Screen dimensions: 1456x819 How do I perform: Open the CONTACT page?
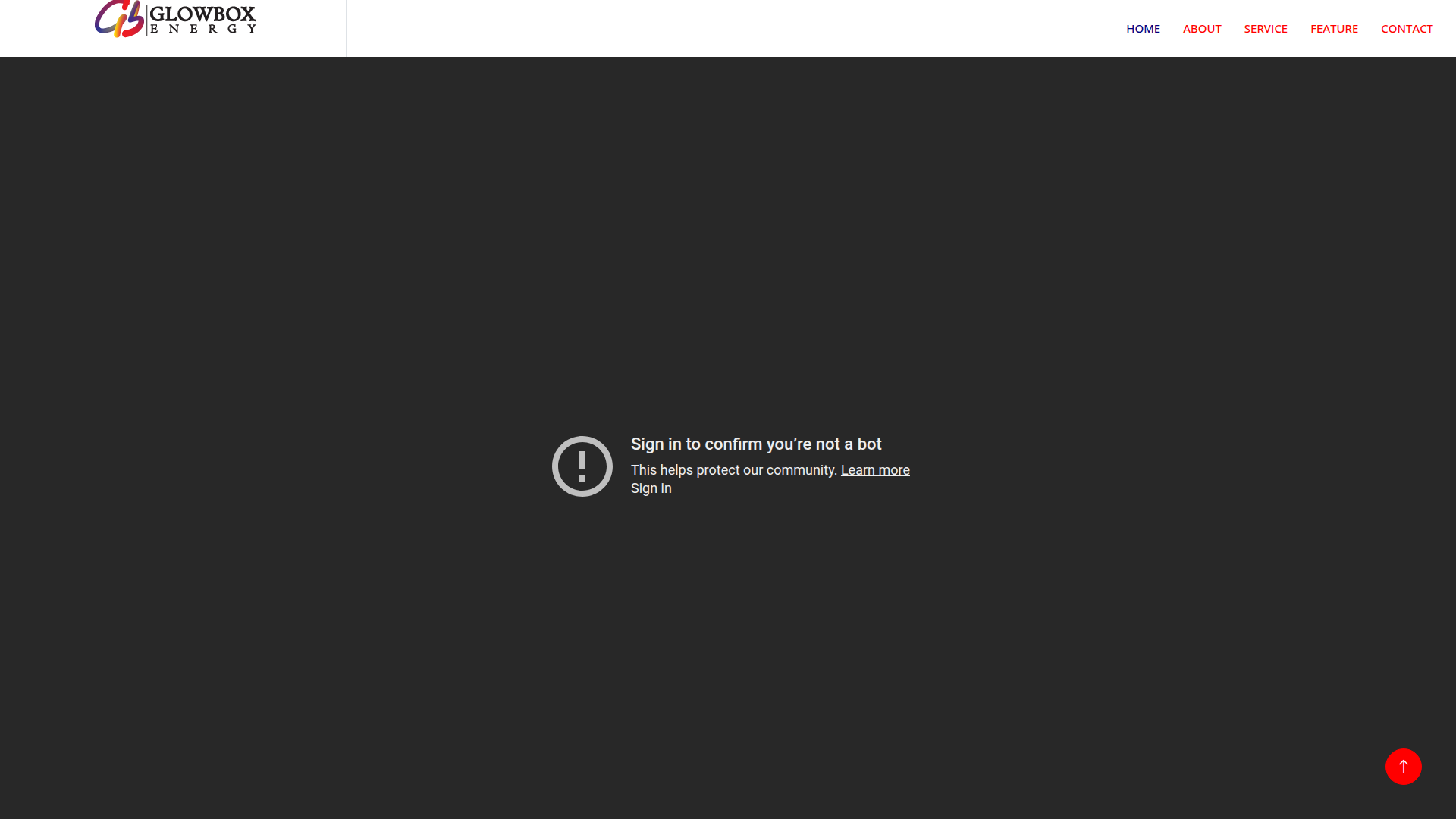[x=1407, y=29]
